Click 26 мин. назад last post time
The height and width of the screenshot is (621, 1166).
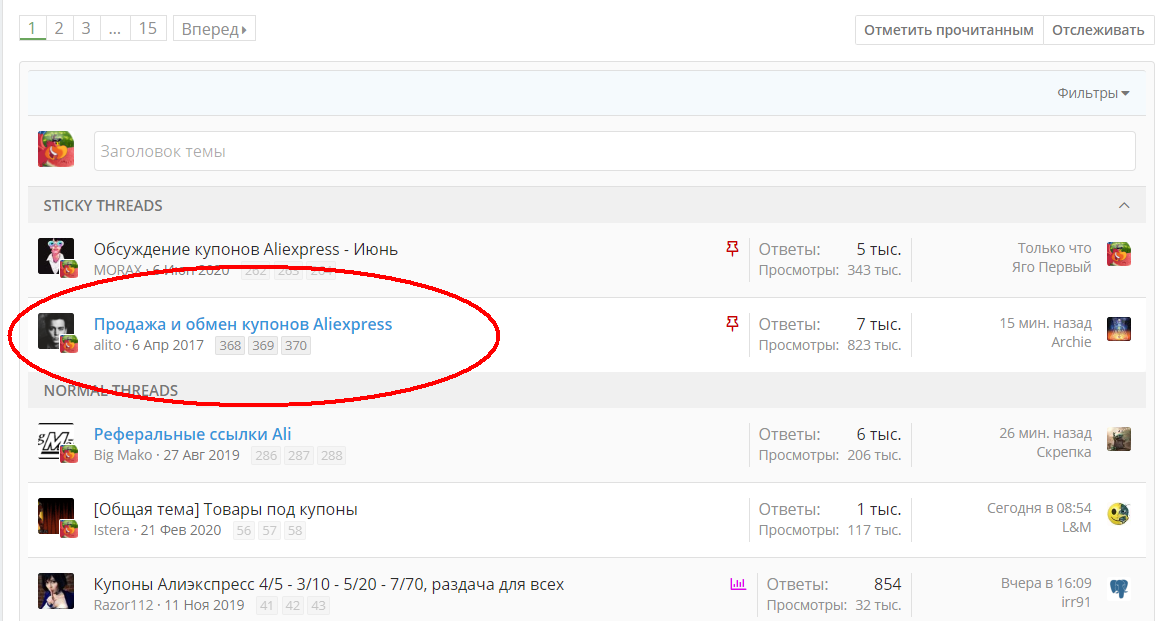1045,433
